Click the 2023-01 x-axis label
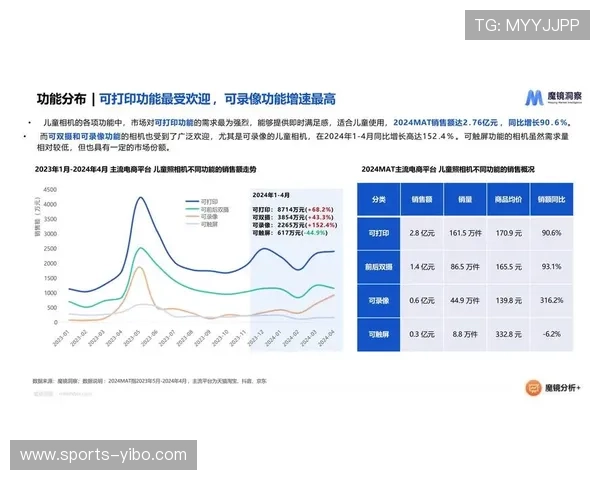 coord(61,338)
